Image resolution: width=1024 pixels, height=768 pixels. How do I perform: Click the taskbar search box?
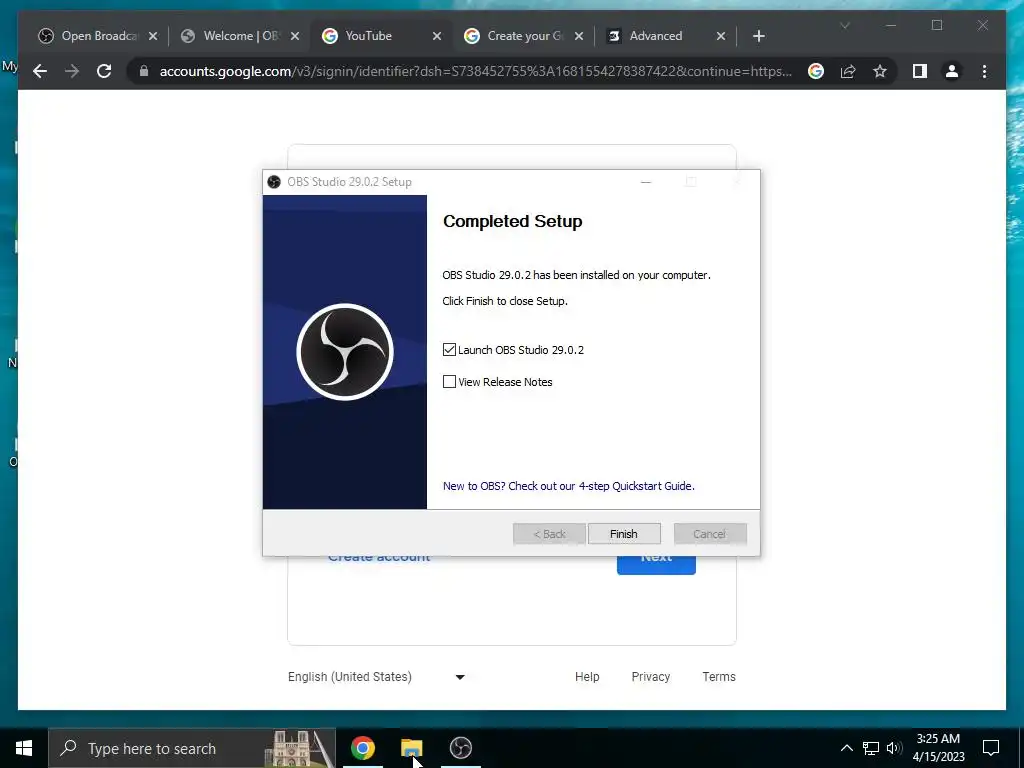click(x=192, y=748)
